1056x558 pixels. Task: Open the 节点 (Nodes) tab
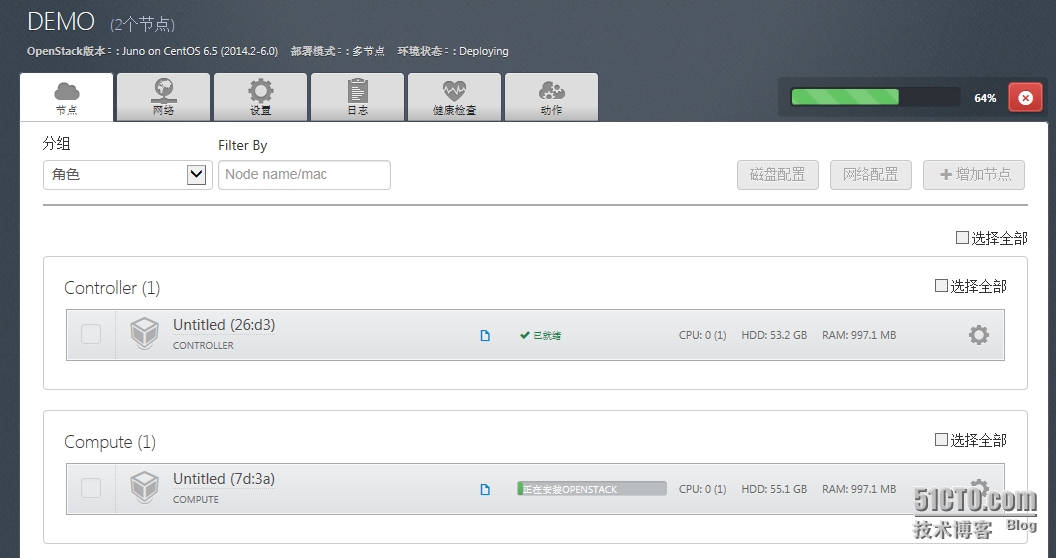tap(67, 98)
